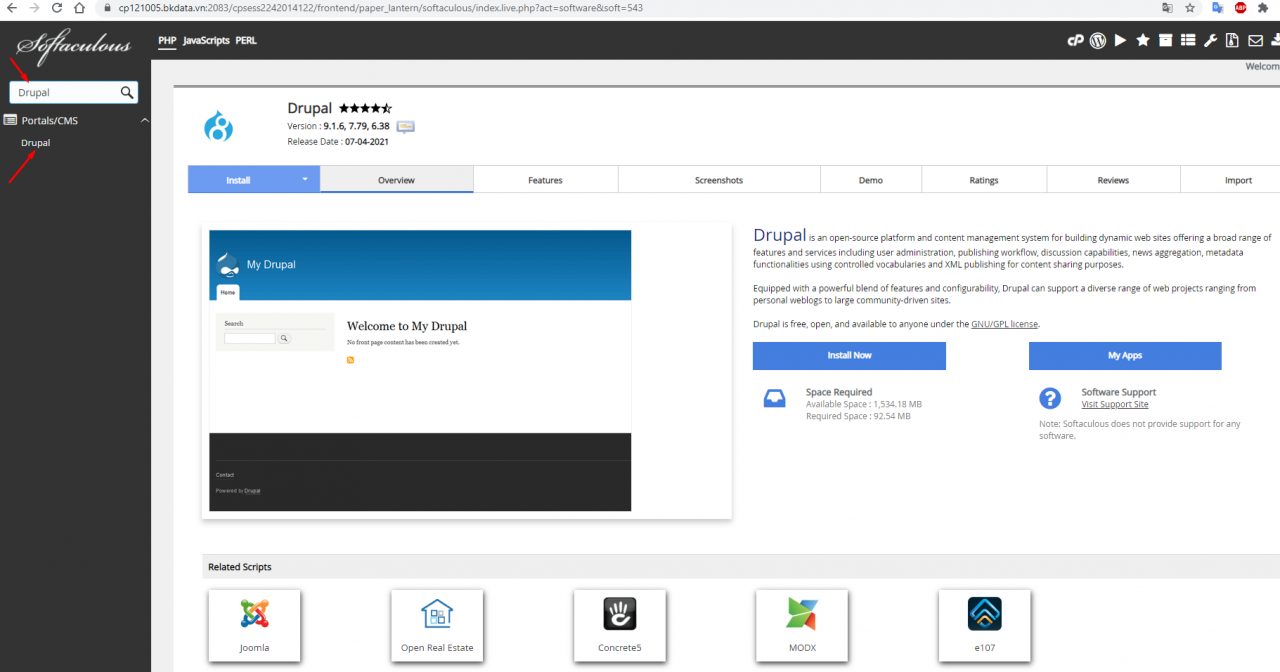The height and width of the screenshot is (672, 1280).
Task: Open the Adblock Plus extension
Action: (1240, 7)
